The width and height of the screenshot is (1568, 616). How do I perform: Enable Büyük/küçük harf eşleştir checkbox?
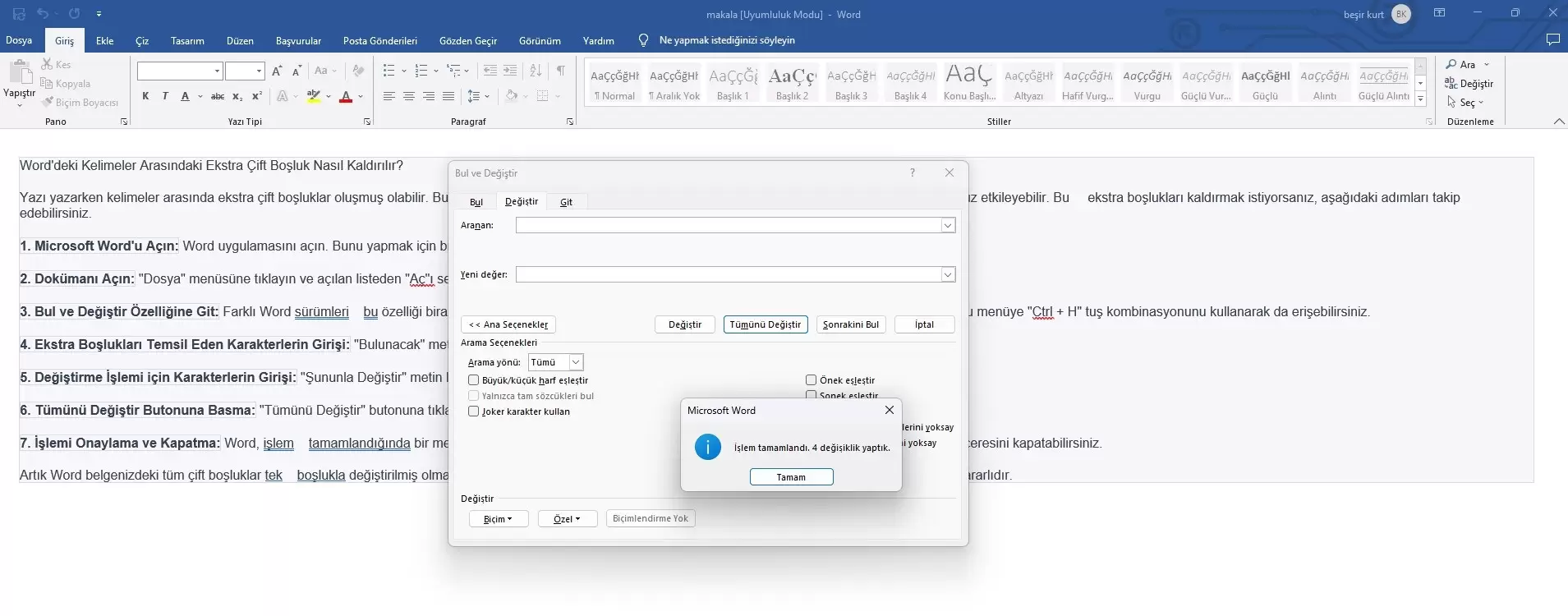474,380
